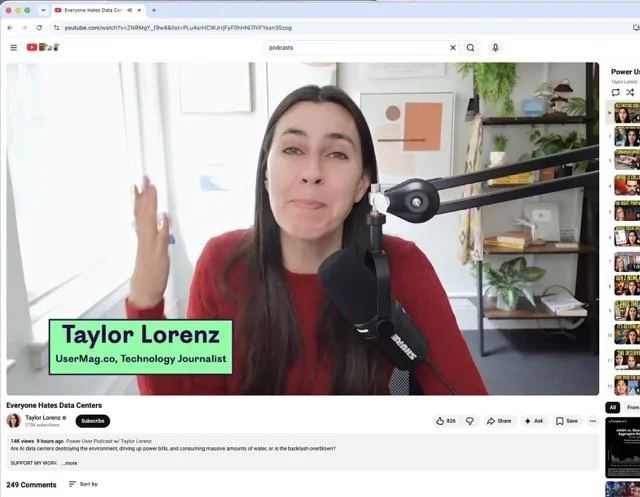Image resolution: width=640 pixels, height=497 pixels.
Task: Open the Power User playlist title
Action: (x=625, y=72)
